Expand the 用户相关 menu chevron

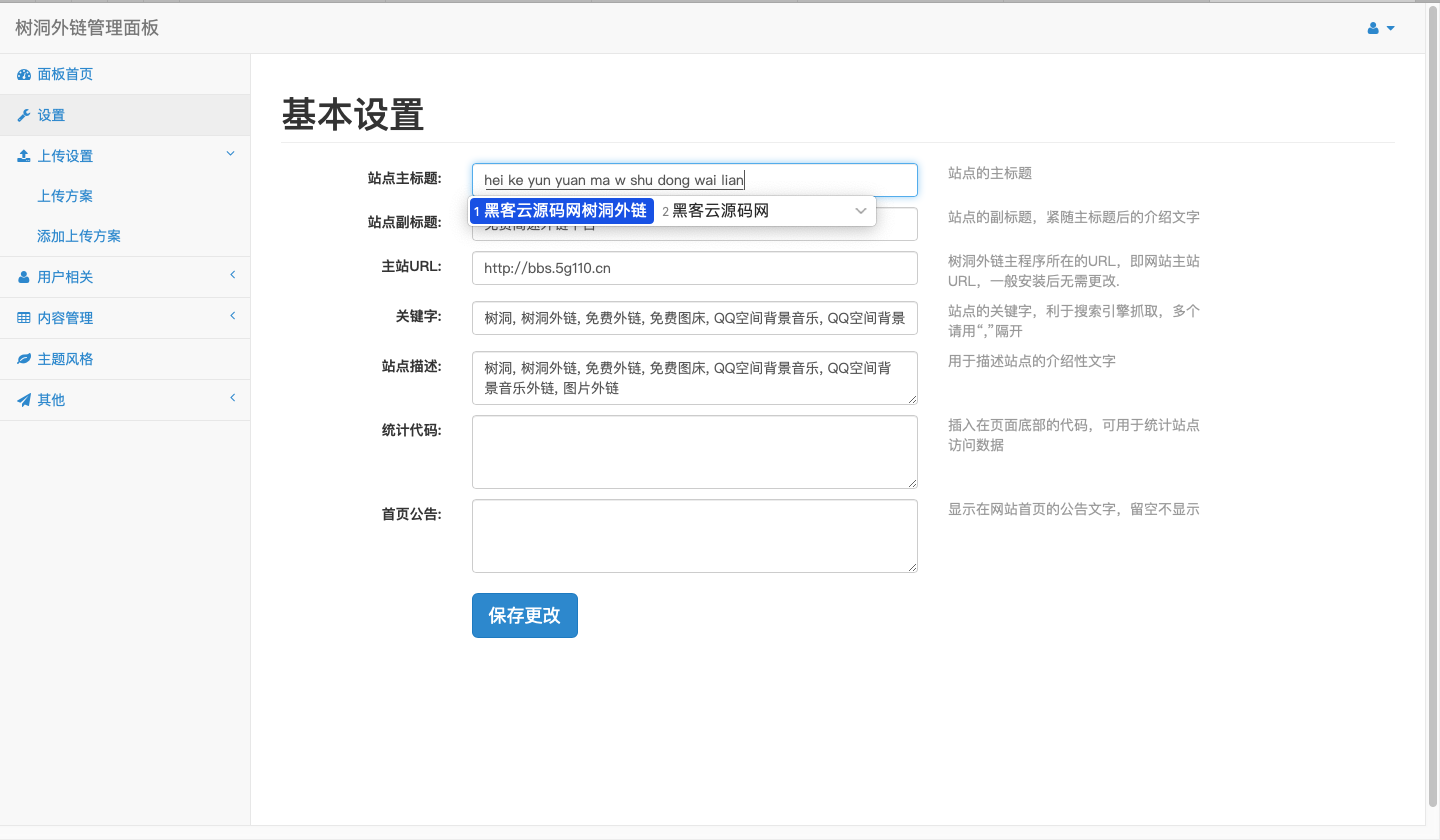(232, 275)
